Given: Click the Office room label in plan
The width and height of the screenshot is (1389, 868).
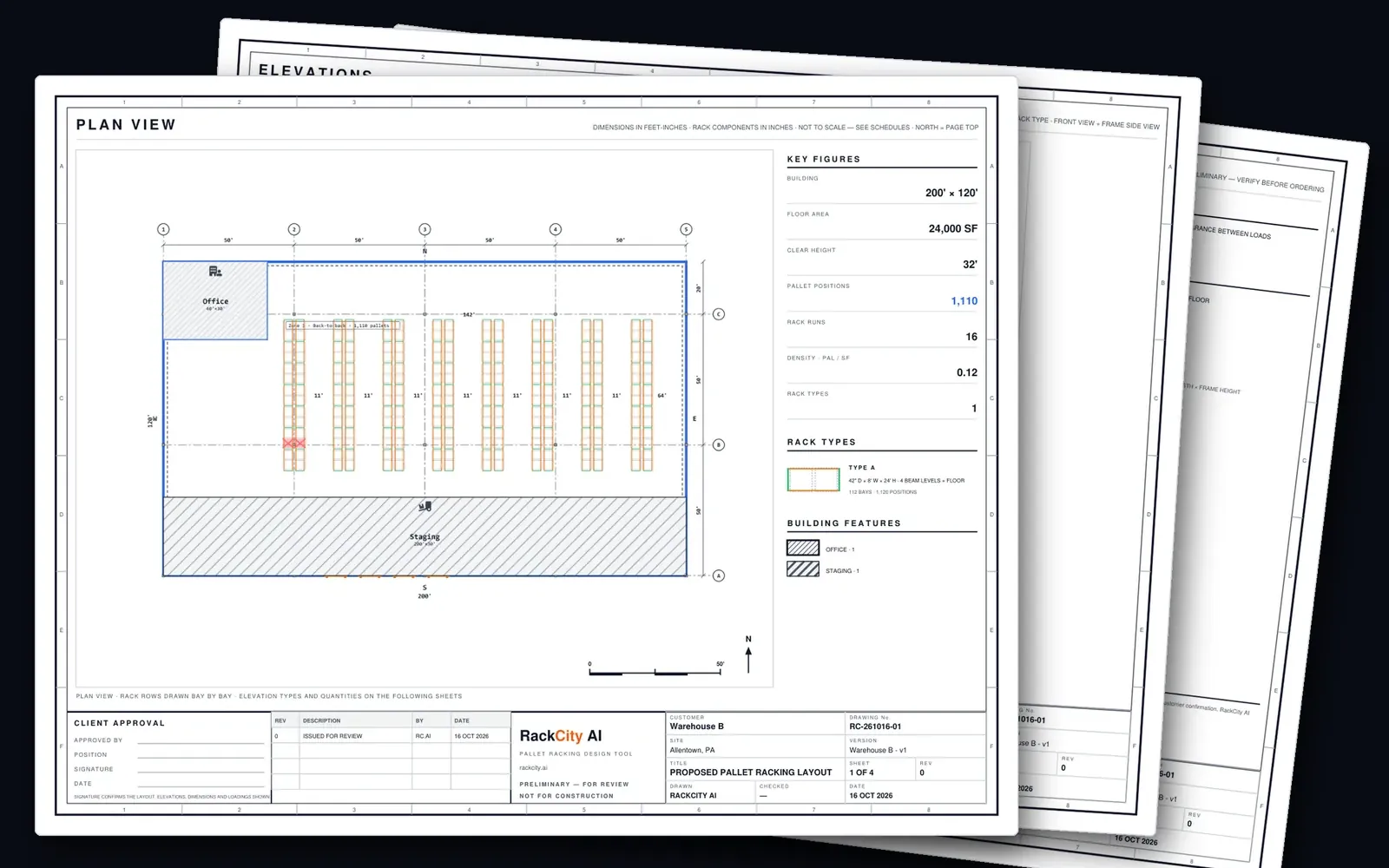Looking at the screenshot, I should click(215, 301).
